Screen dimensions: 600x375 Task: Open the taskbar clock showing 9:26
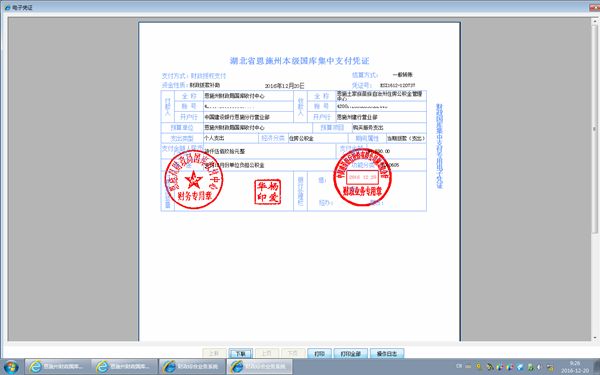[575, 367]
